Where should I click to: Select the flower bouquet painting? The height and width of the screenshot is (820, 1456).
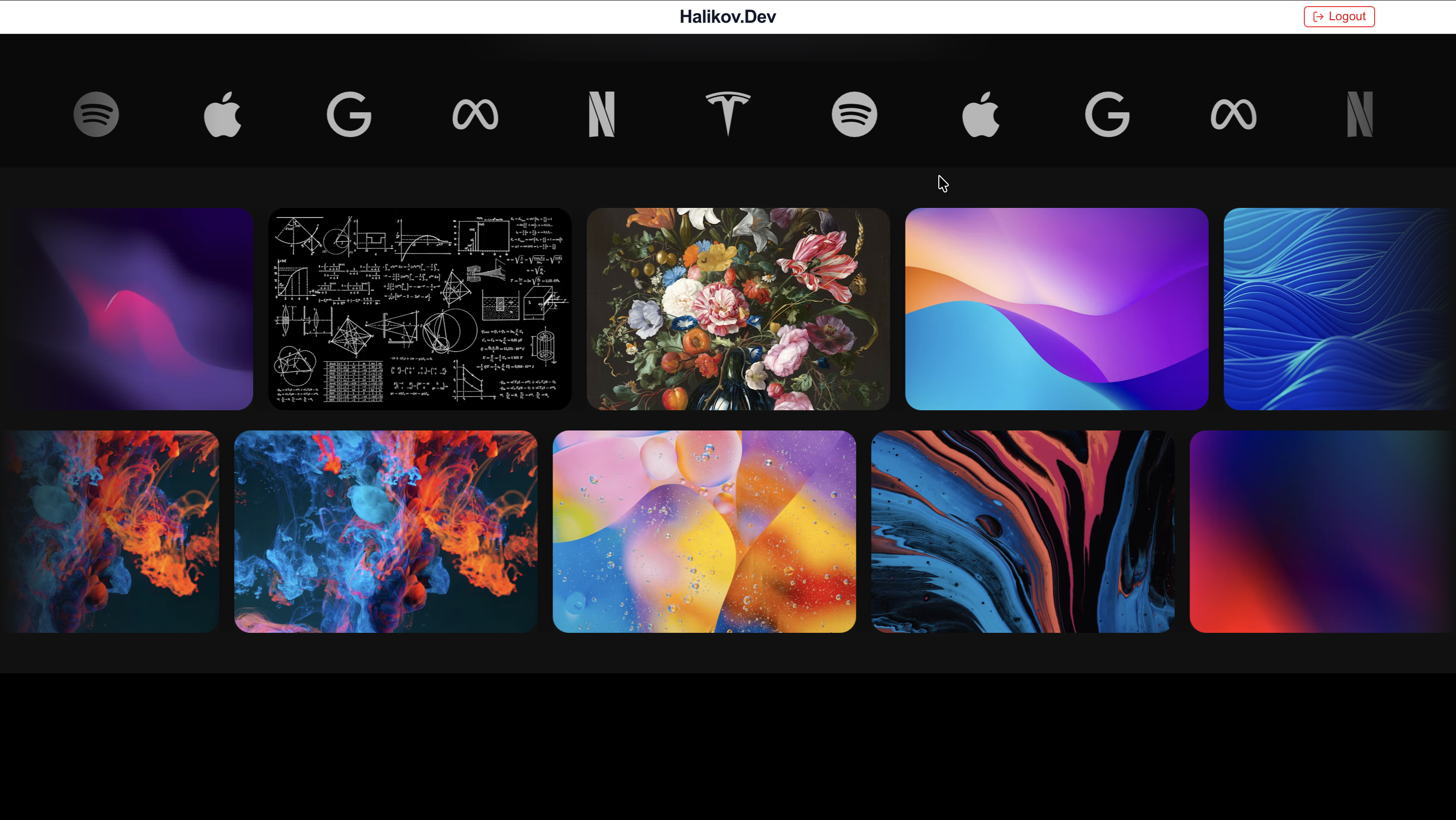click(x=738, y=309)
